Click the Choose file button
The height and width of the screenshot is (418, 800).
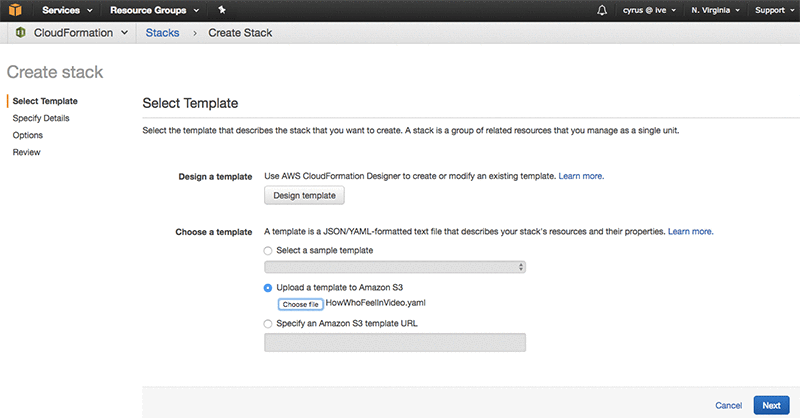(301, 304)
